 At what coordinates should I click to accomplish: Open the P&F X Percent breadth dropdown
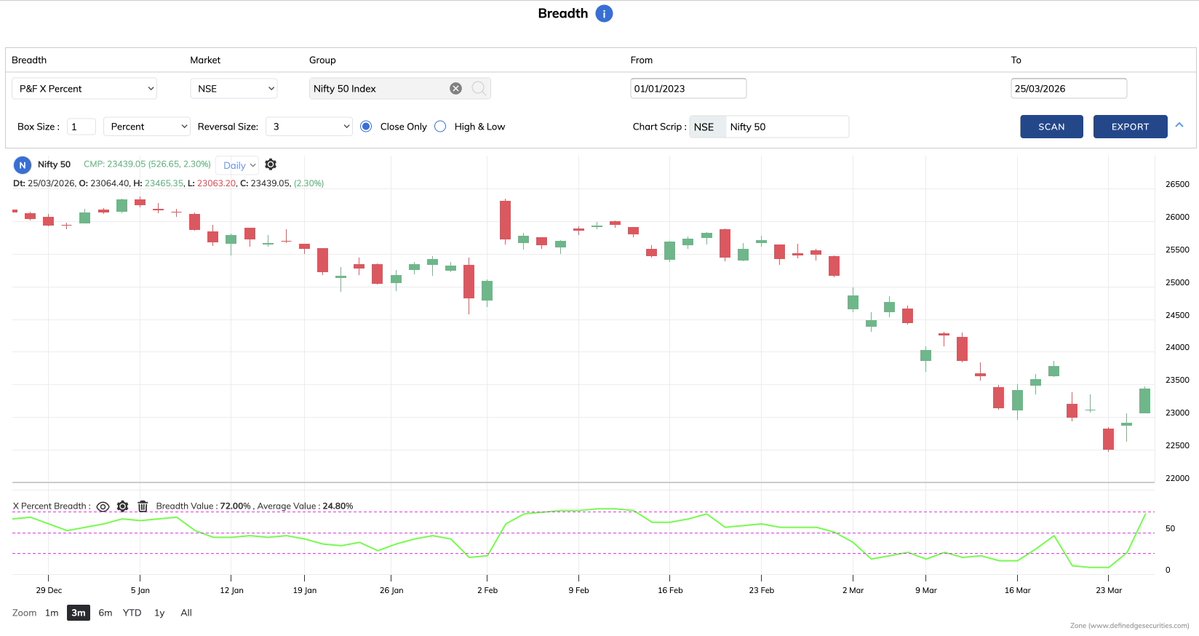[x=84, y=88]
